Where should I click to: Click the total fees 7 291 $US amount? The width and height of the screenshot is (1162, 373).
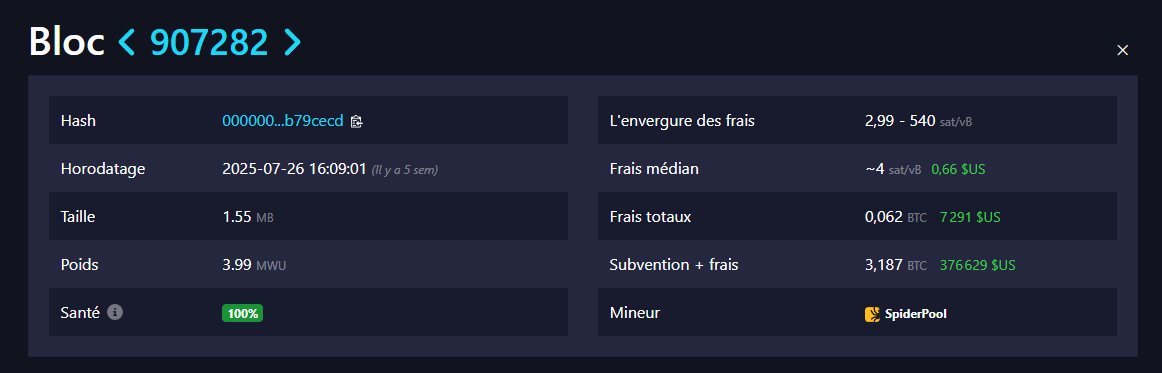click(x=970, y=217)
